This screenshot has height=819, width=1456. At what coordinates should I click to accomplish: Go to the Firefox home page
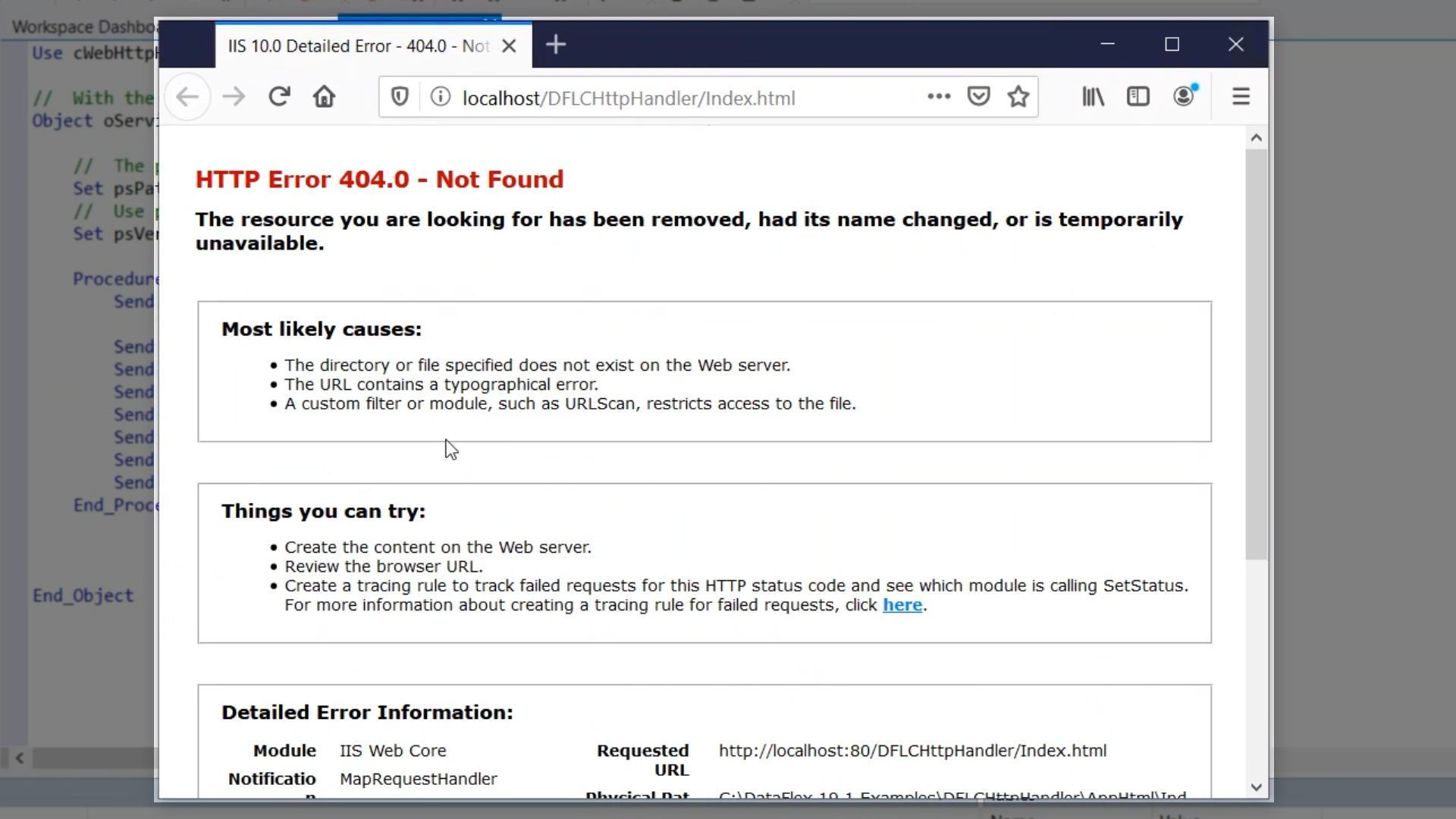click(x=325, y=97)
